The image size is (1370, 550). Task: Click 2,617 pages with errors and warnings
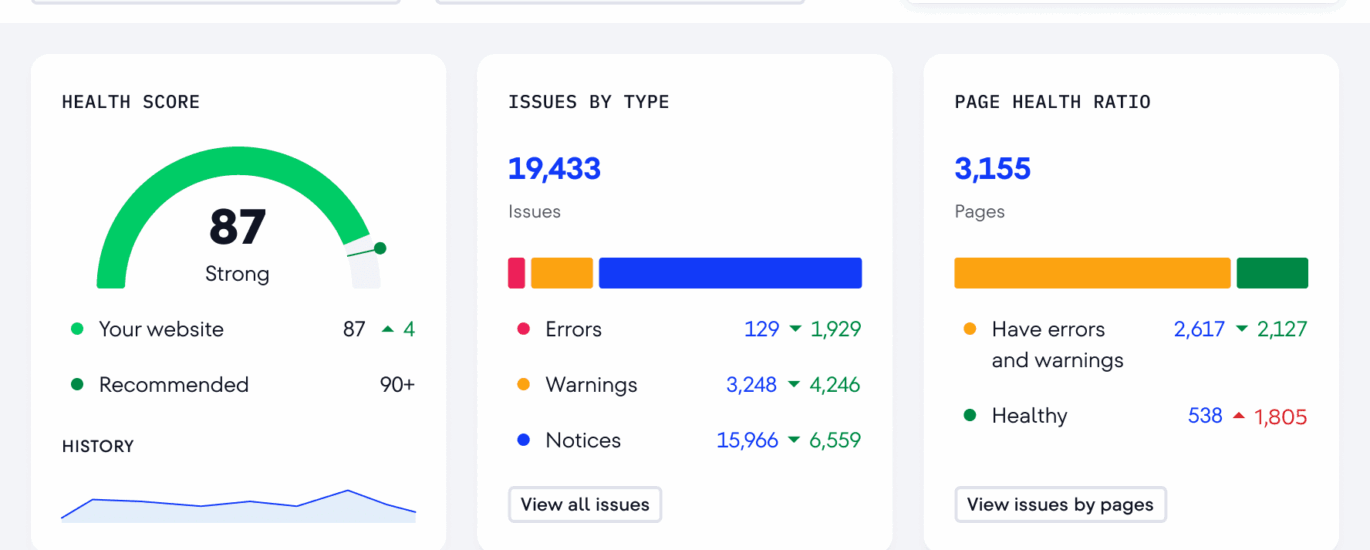click(1199, 329)
